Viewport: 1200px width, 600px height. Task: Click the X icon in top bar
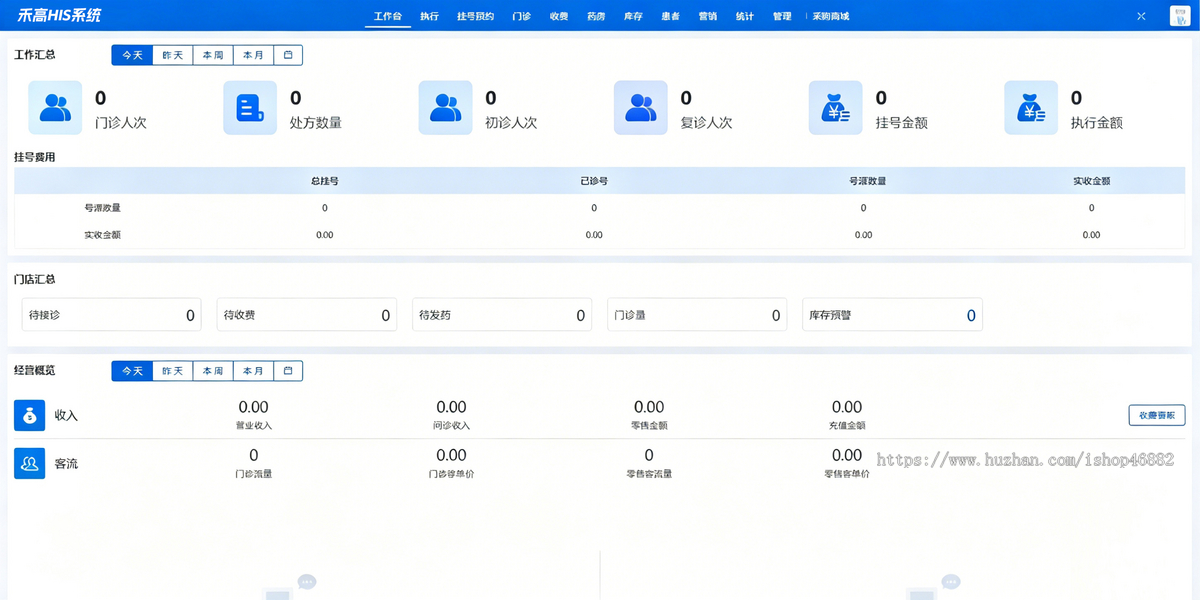pos(1141,16)
